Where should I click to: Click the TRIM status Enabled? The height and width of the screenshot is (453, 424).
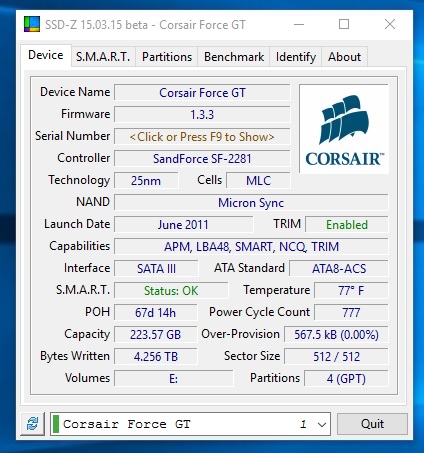click(x=347, y=225)
